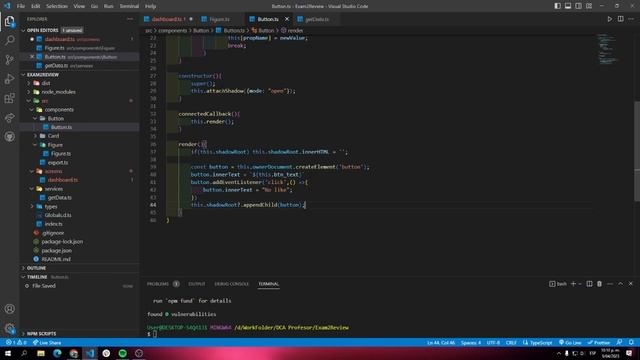Click the Run code play icon
The image size is (640, 360).
pyautogui.click(x=609, y=19)
